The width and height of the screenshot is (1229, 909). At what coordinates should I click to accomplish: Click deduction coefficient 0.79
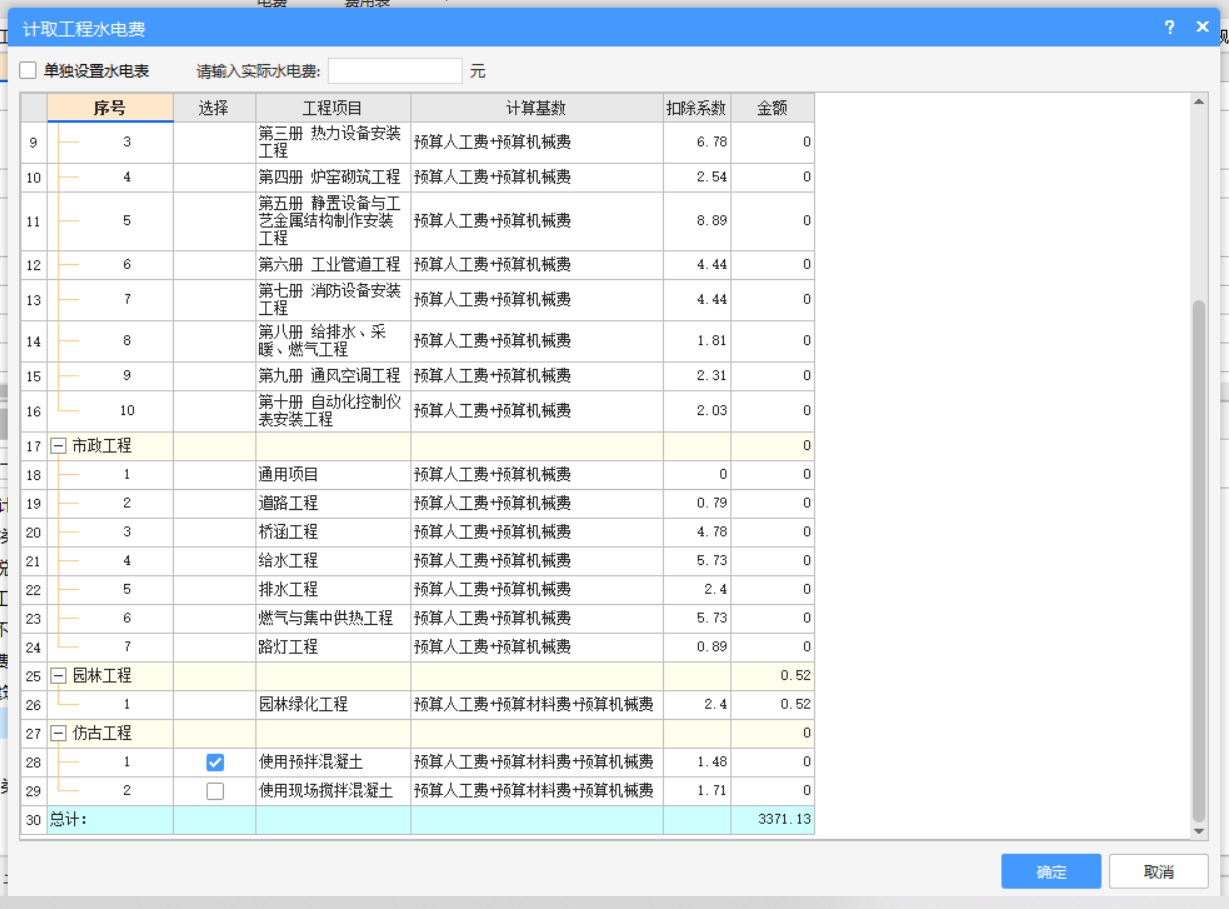pos(712,503)
